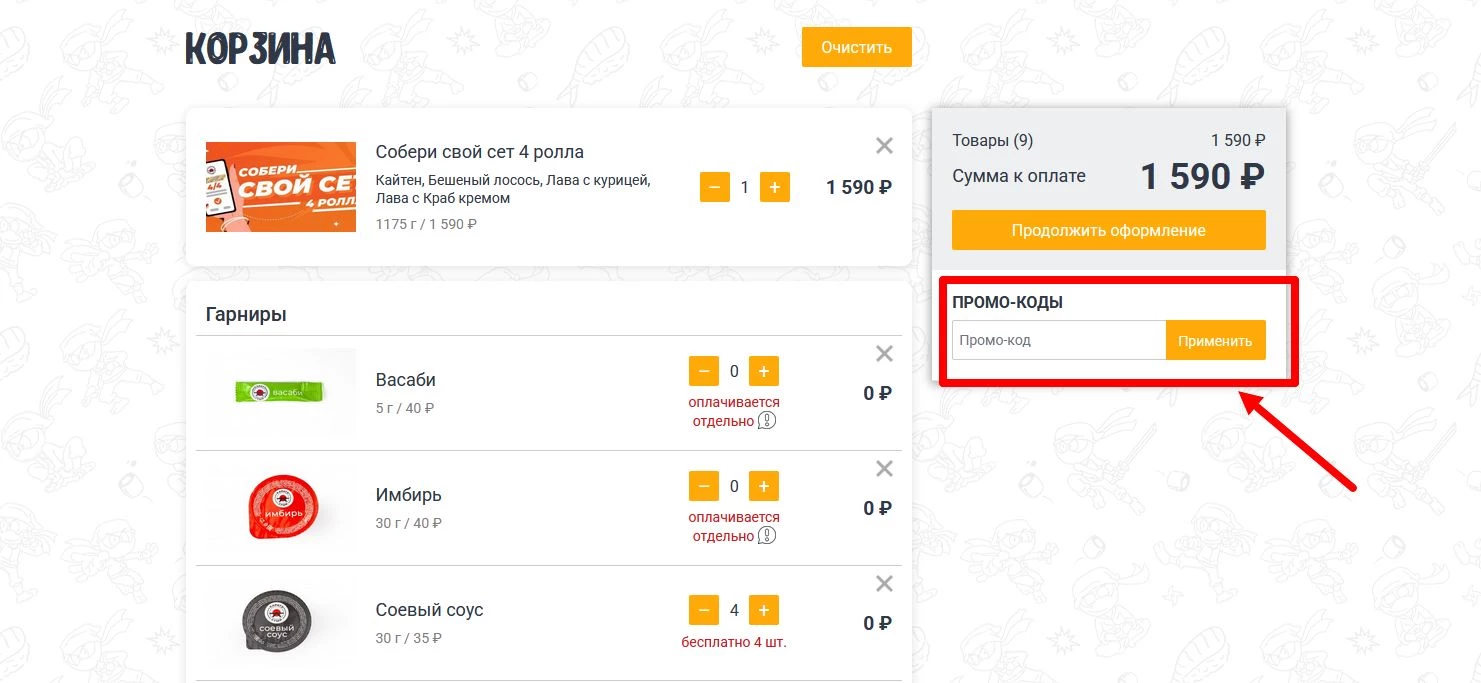This screenshot has height=683, width=1481.
Task: Decrease roll set quantity with minus
Action: (715, 187)
